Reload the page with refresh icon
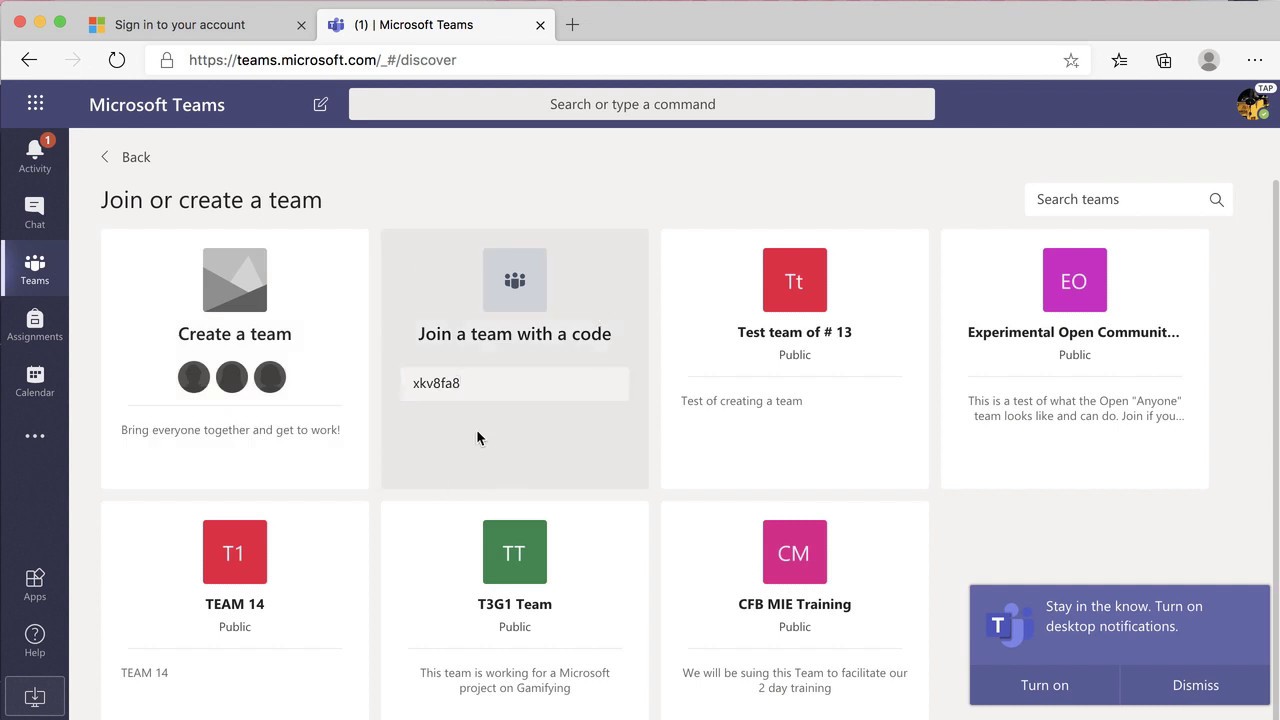 pos(117,60)
